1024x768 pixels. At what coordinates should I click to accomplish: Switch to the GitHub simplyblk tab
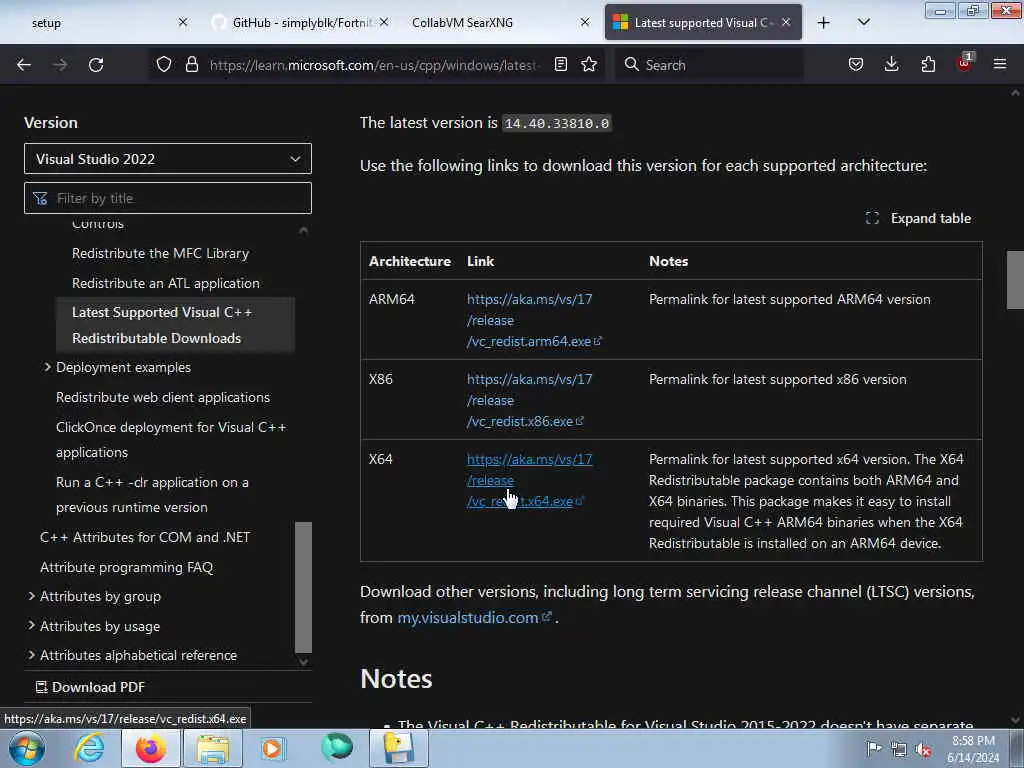[299, 23]
